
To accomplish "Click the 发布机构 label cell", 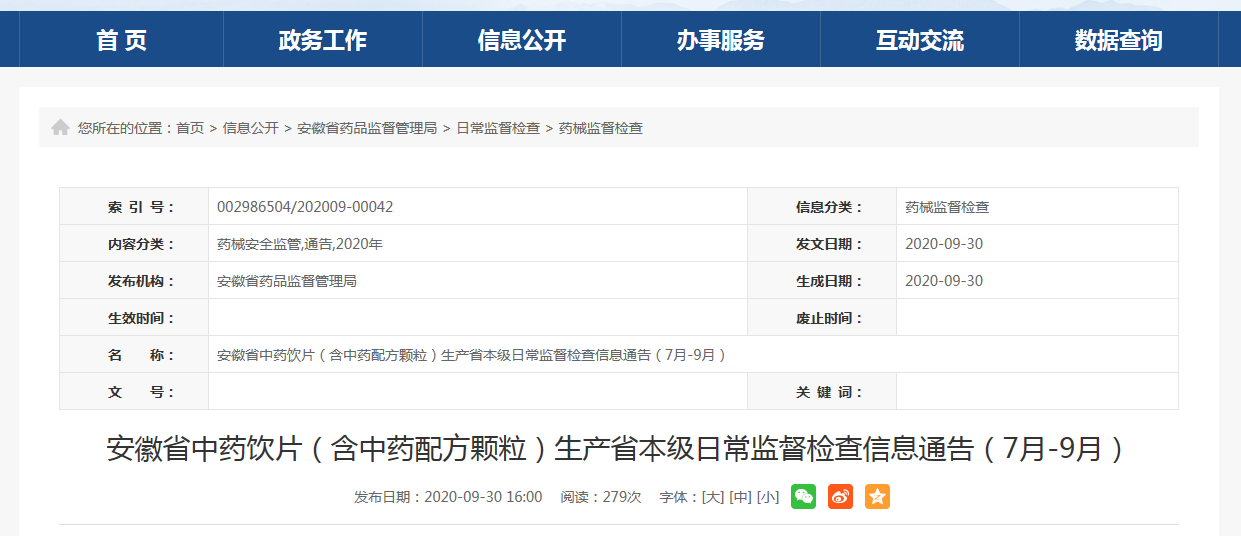I will click(134, 281).
